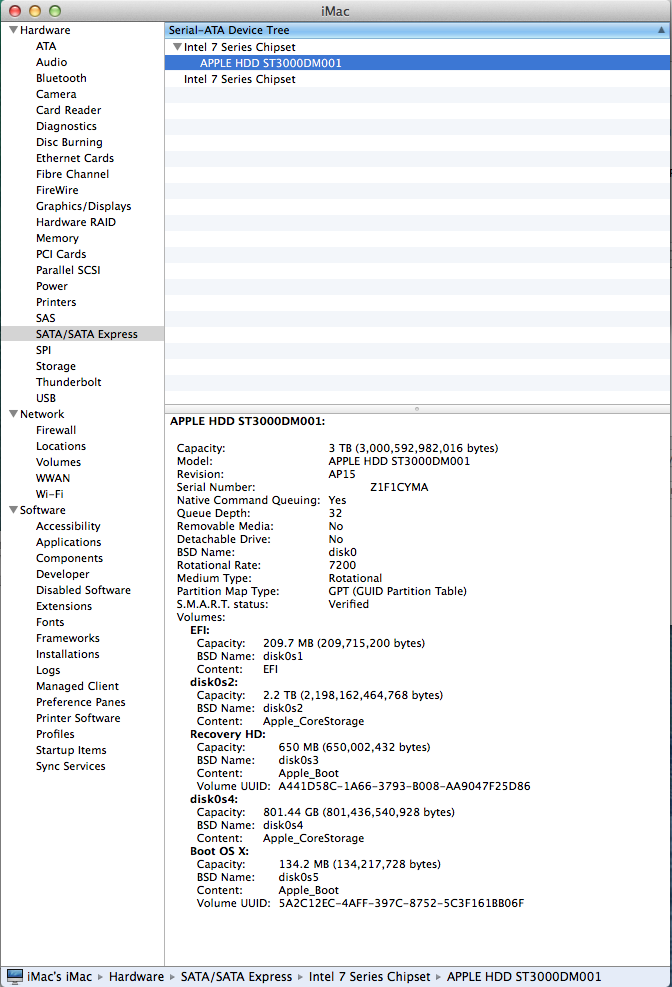Collapse the first Intel 7 Series Chipset
The width and height of the screenshot is (672, 987).
tap(177, 47)
